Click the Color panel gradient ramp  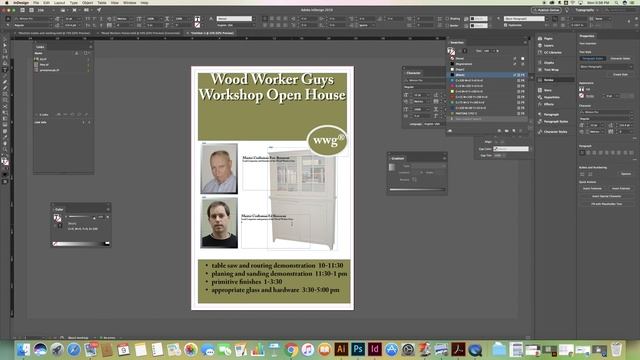[81, 244]
